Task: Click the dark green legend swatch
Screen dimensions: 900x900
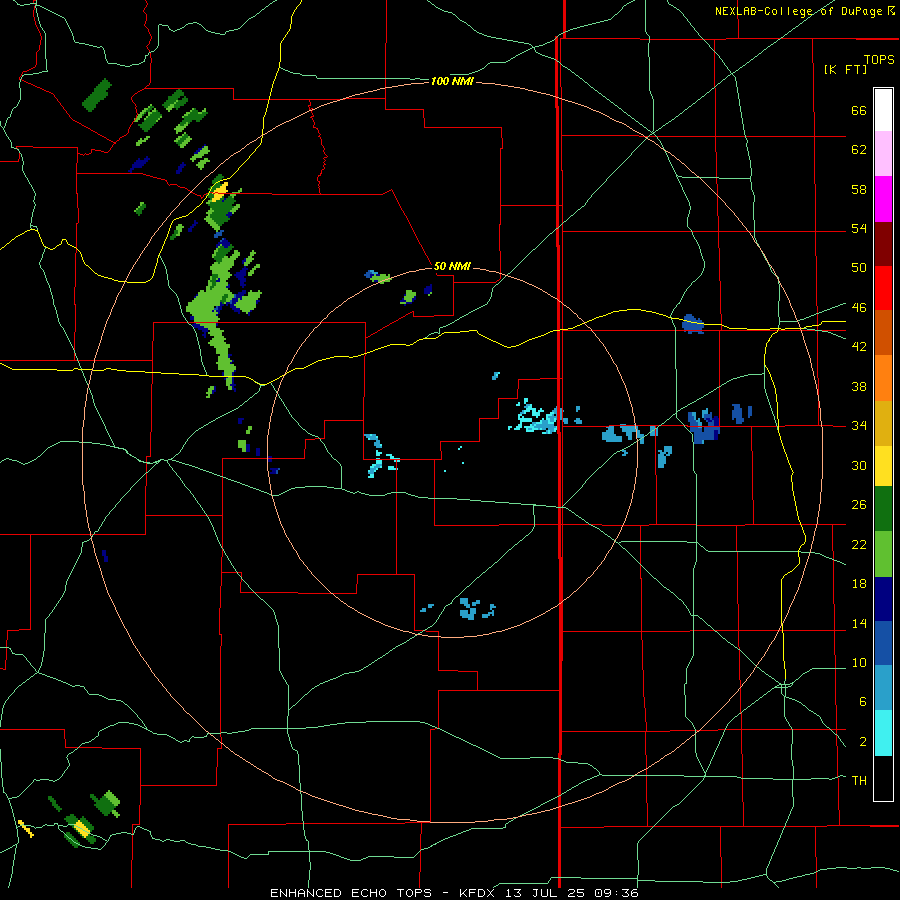Action: (883, 509)
